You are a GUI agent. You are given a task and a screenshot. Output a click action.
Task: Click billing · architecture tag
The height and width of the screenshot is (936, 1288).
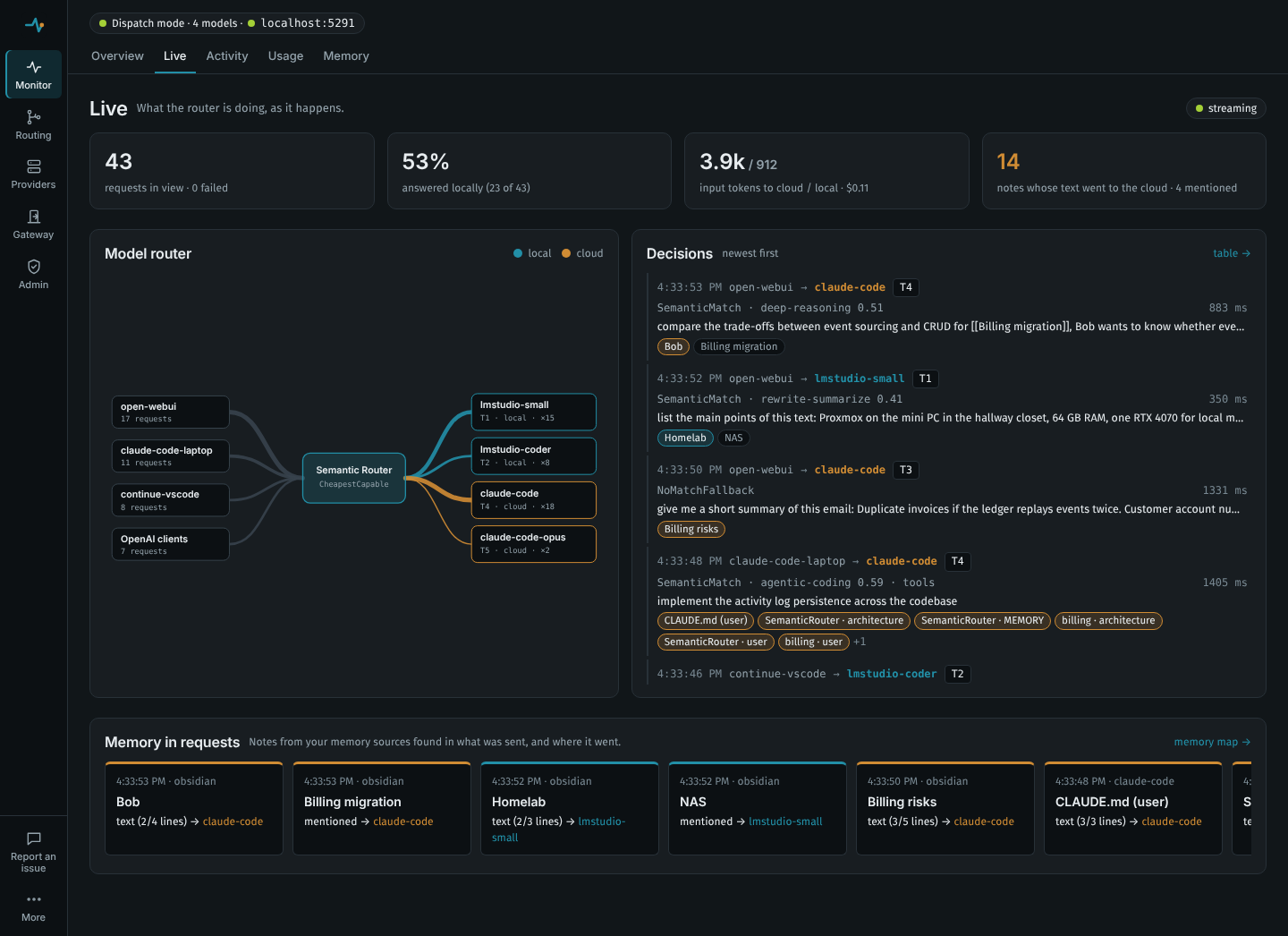point(1108,621)
